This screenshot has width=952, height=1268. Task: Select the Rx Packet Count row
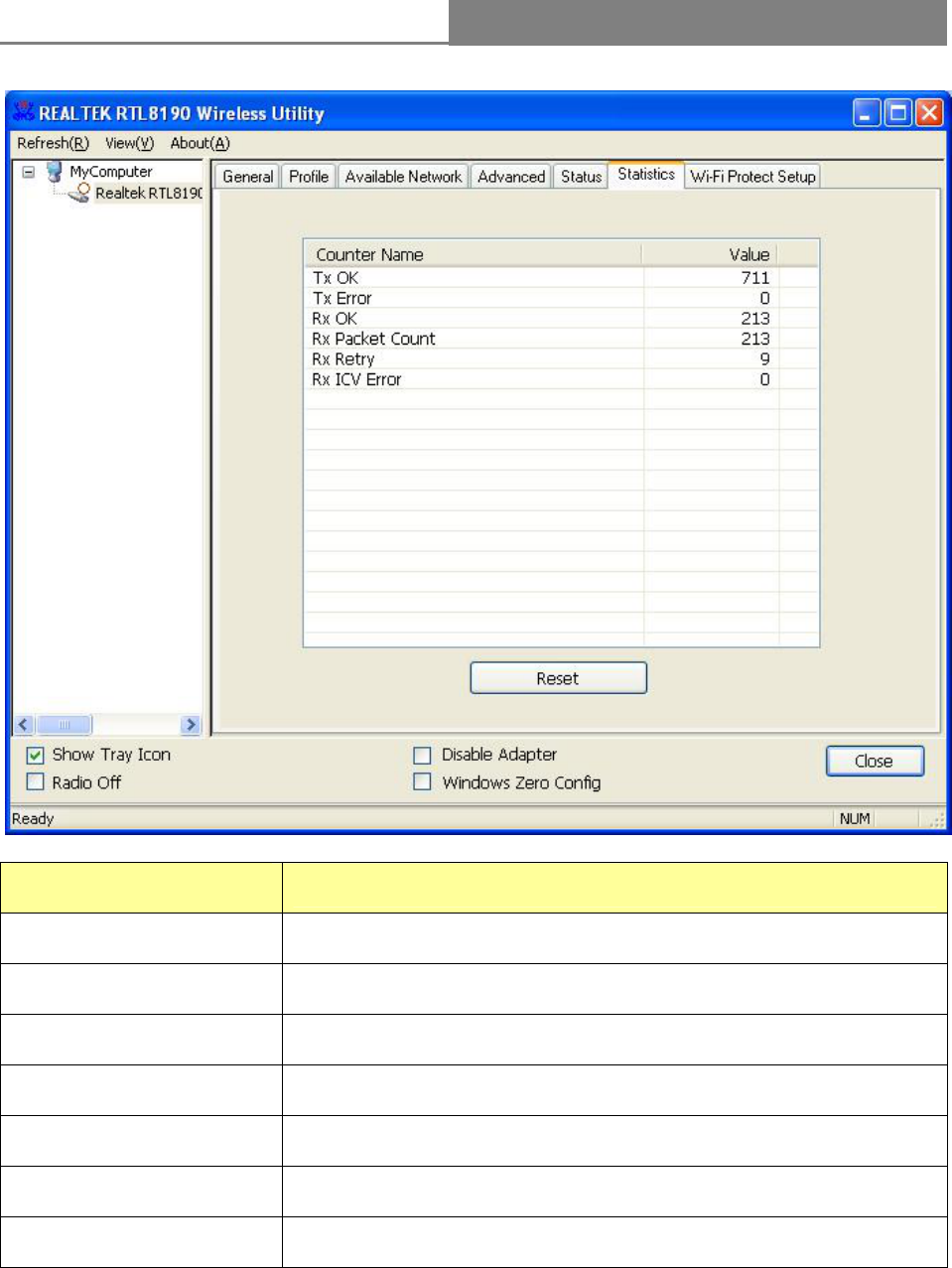point(561,339)
